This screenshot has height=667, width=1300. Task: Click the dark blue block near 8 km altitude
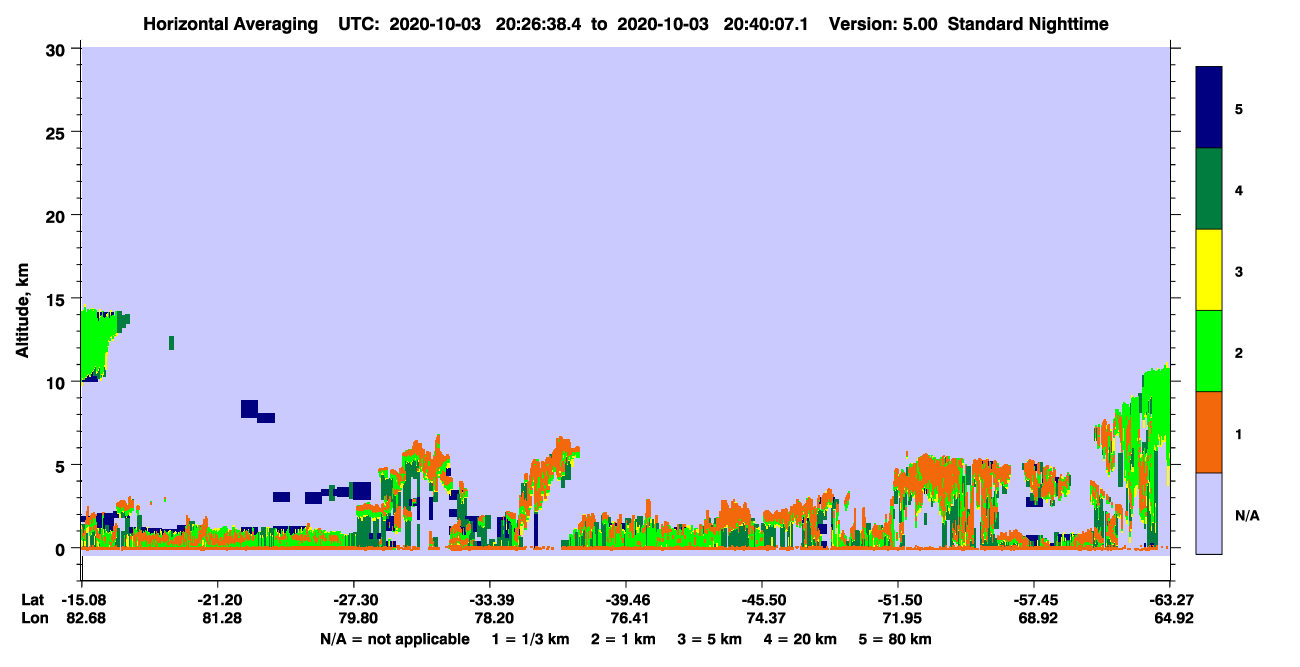(250, 408)
